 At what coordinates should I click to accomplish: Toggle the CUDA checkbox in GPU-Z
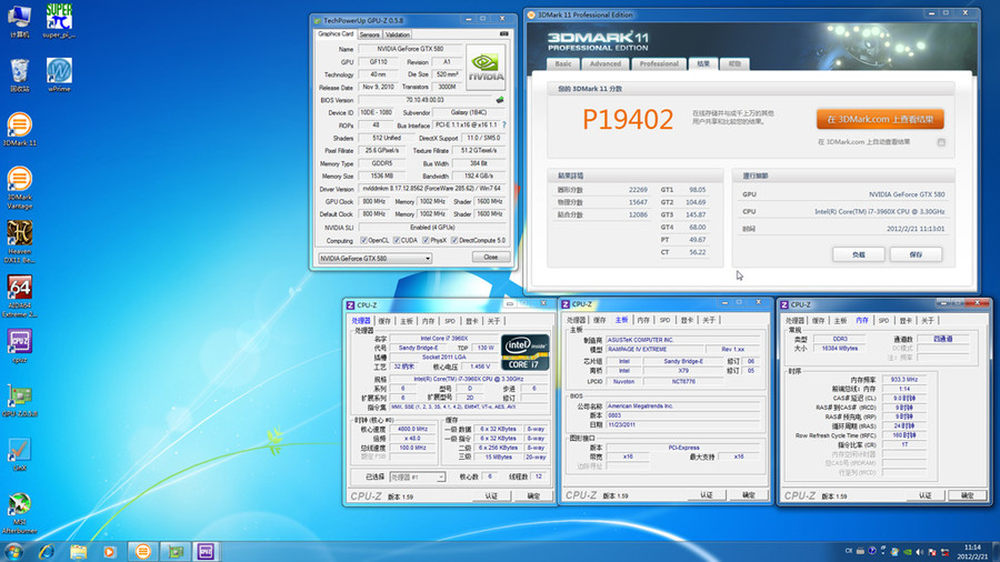tap(397, 240)
